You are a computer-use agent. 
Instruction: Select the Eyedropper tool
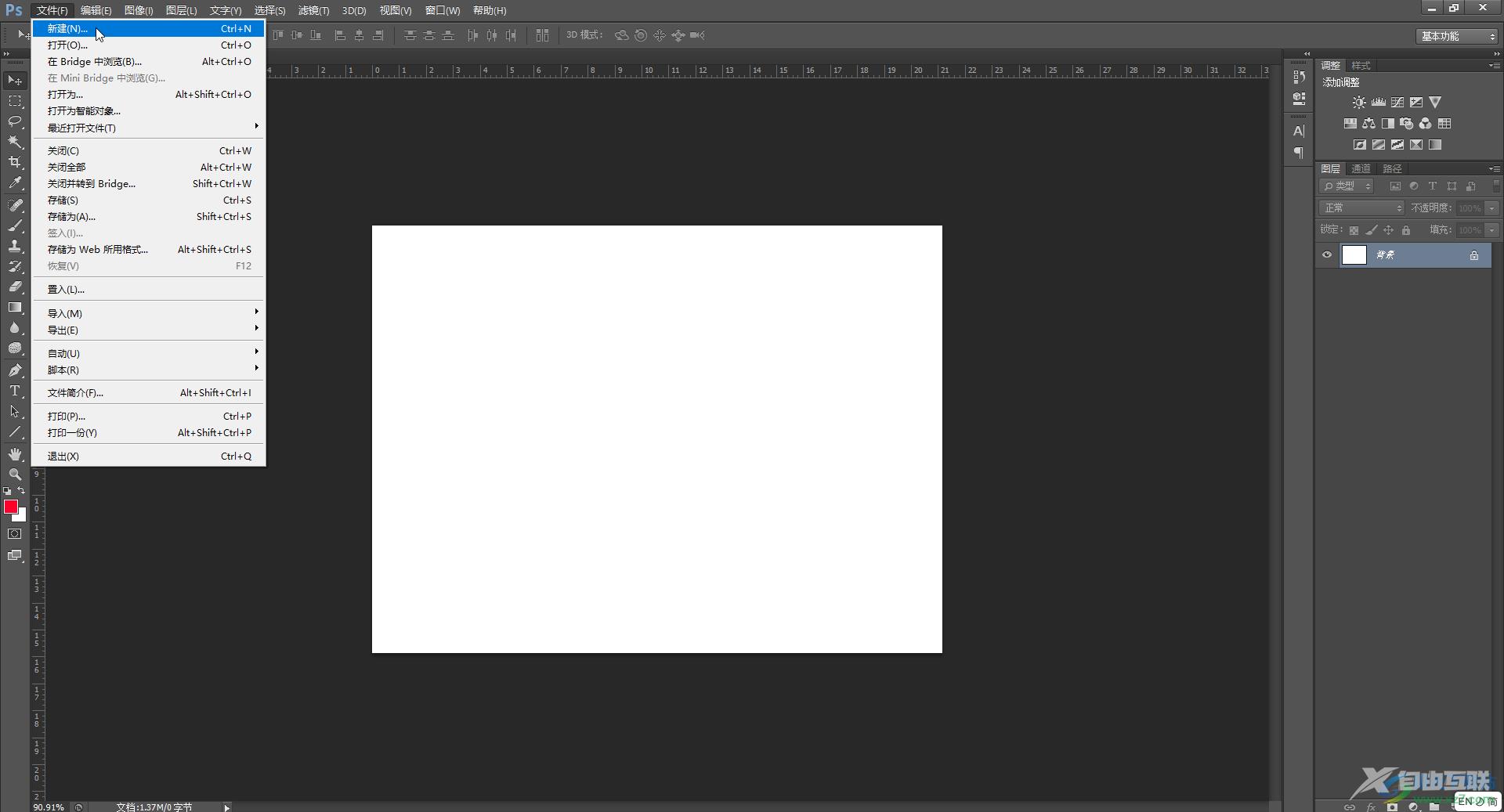tap(15, 183)
